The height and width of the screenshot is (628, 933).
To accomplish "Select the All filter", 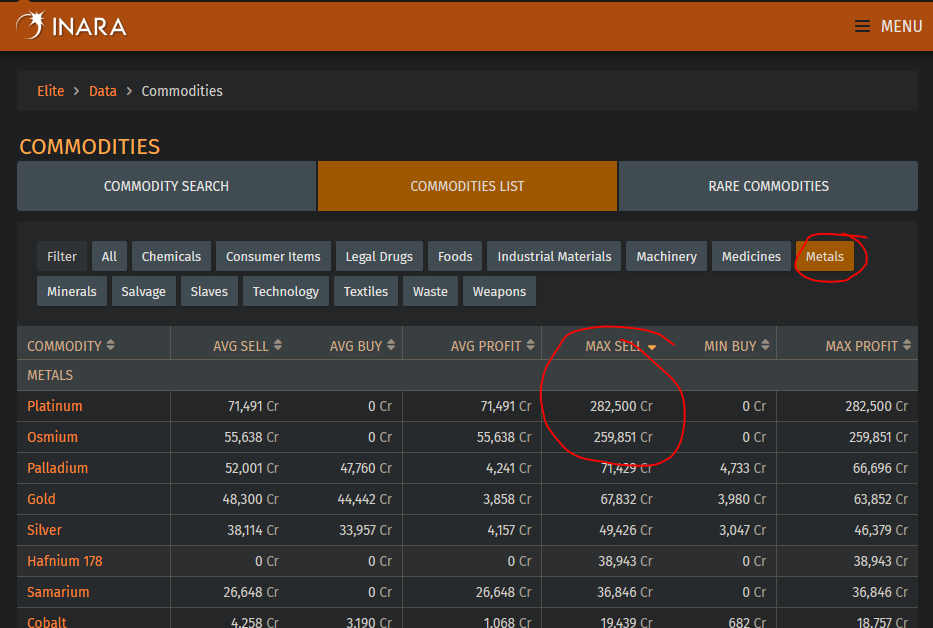I will (109, 257).
